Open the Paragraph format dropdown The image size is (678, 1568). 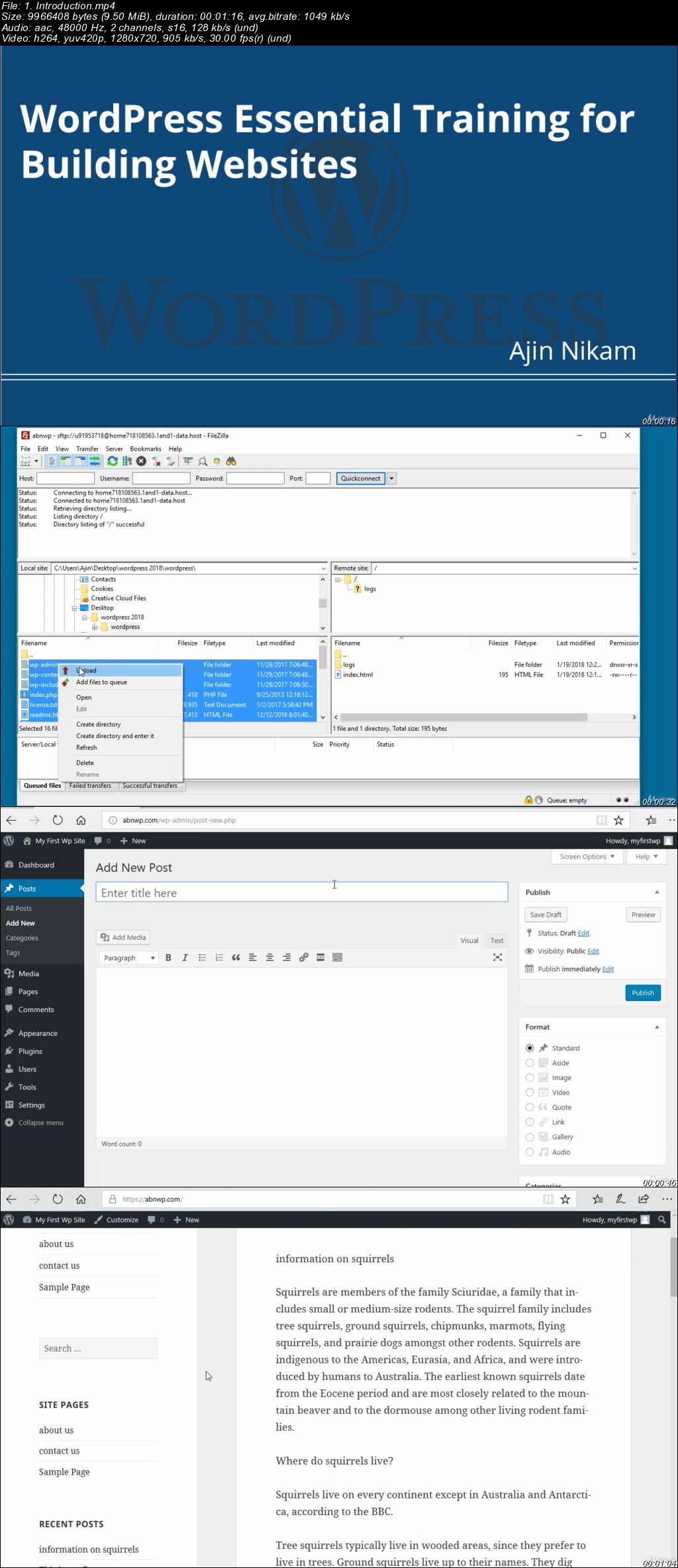click(128, 958)
